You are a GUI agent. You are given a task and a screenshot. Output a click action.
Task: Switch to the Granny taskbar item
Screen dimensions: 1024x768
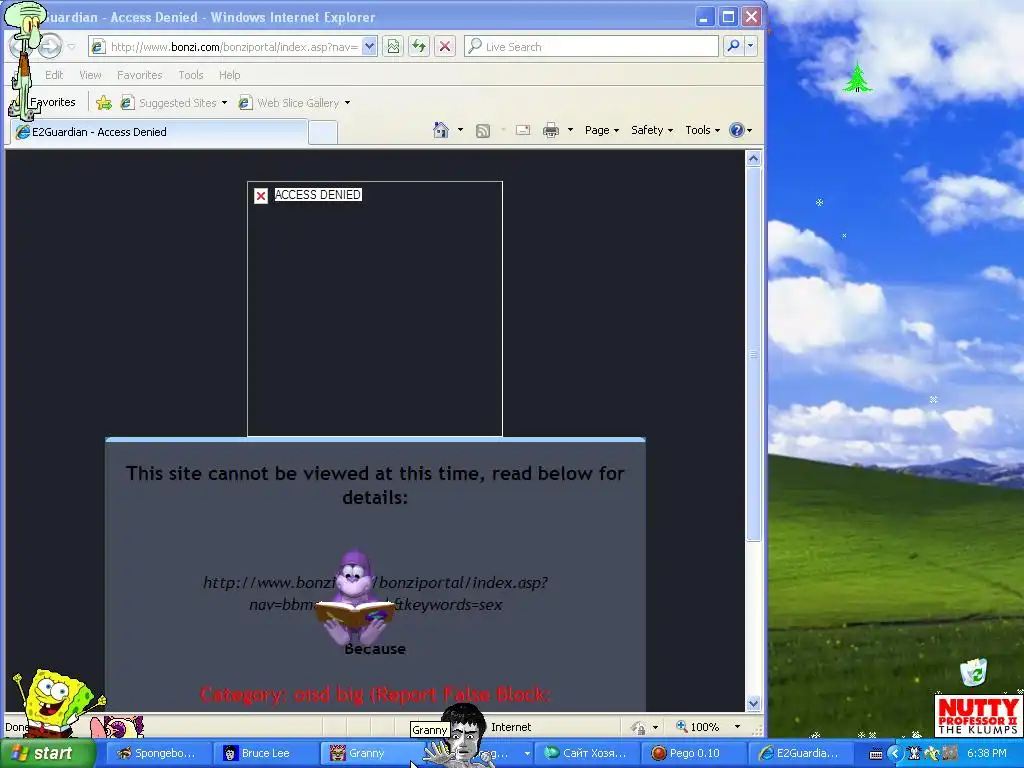[366, 753]
